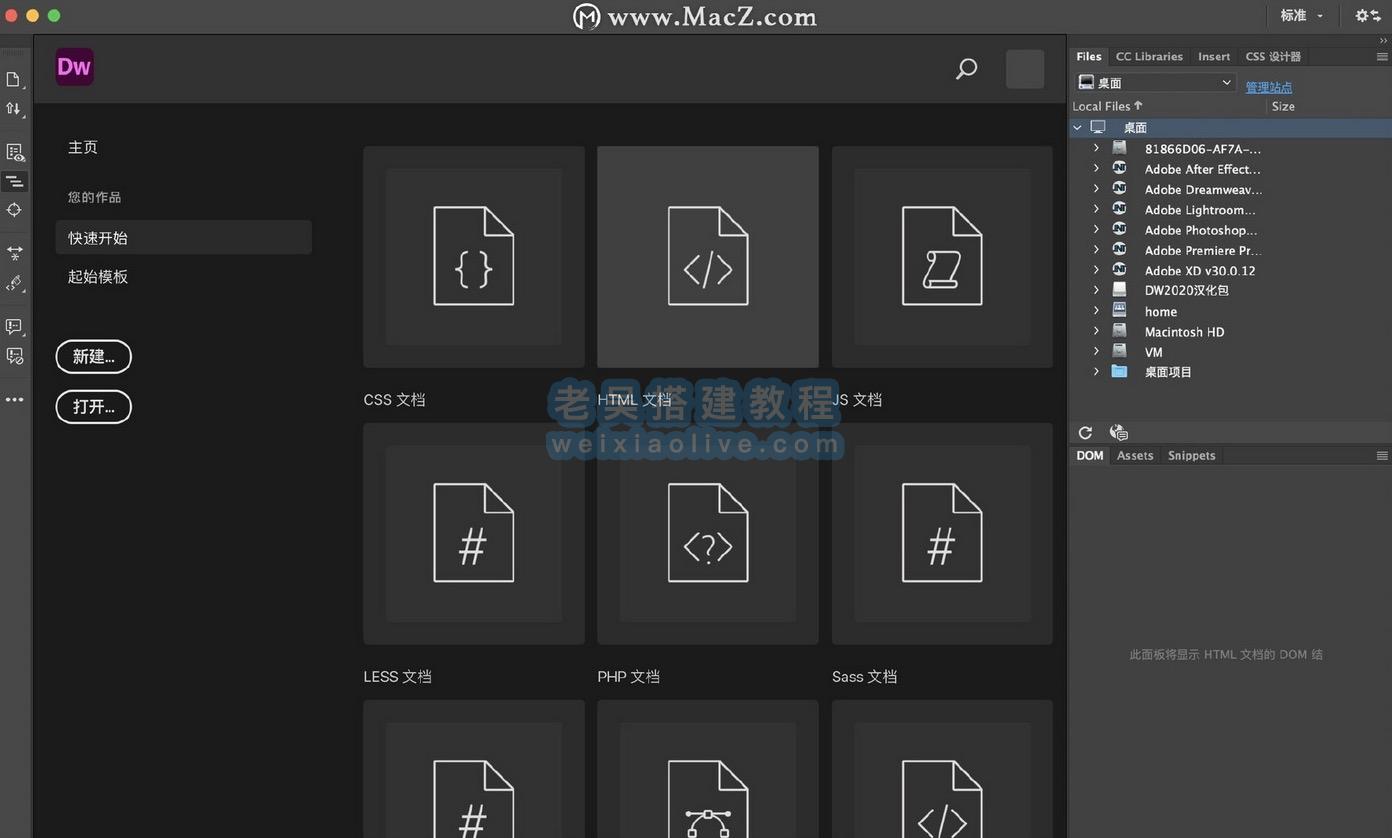
Task: Open the more options (...) icon at sidebar bottom
Action: [x=14, y=399]
